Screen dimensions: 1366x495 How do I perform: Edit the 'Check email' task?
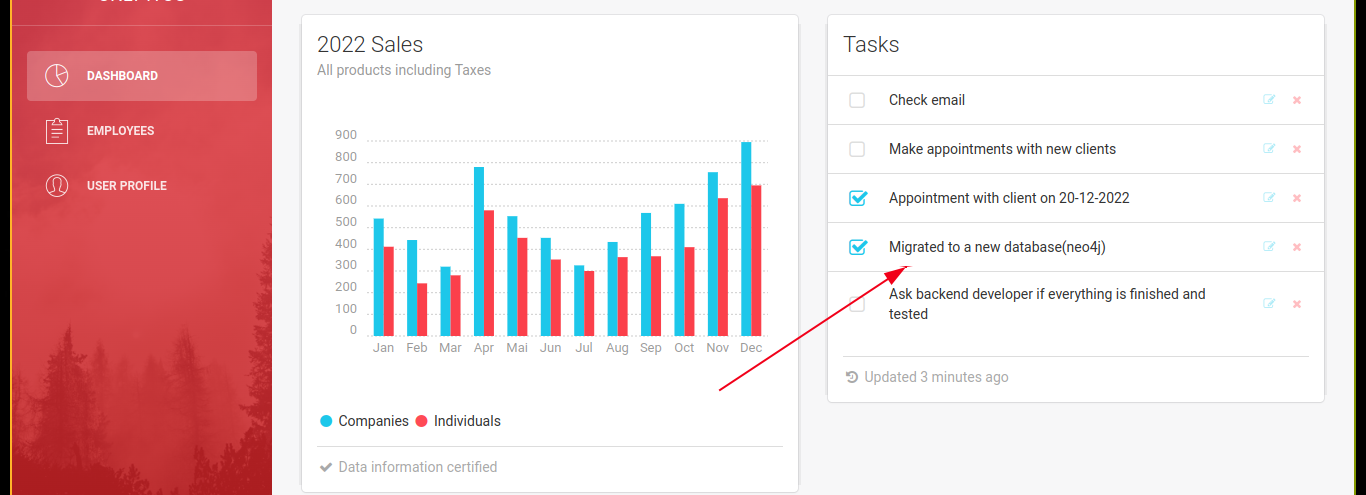pyautogui.click(x=1269, y=100)
